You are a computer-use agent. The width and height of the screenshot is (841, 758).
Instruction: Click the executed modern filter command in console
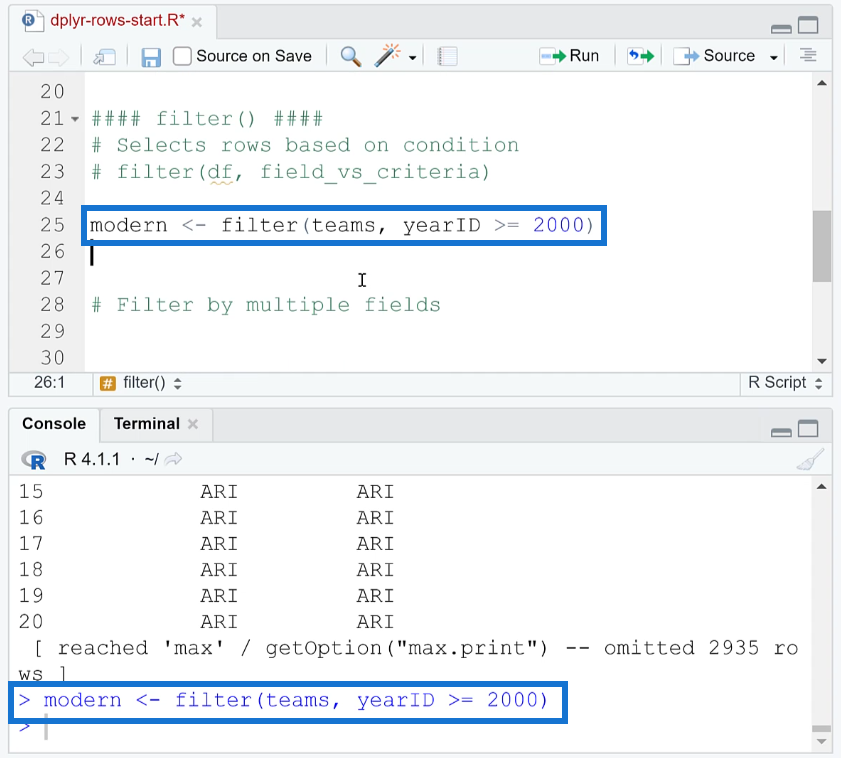[283, 701]
